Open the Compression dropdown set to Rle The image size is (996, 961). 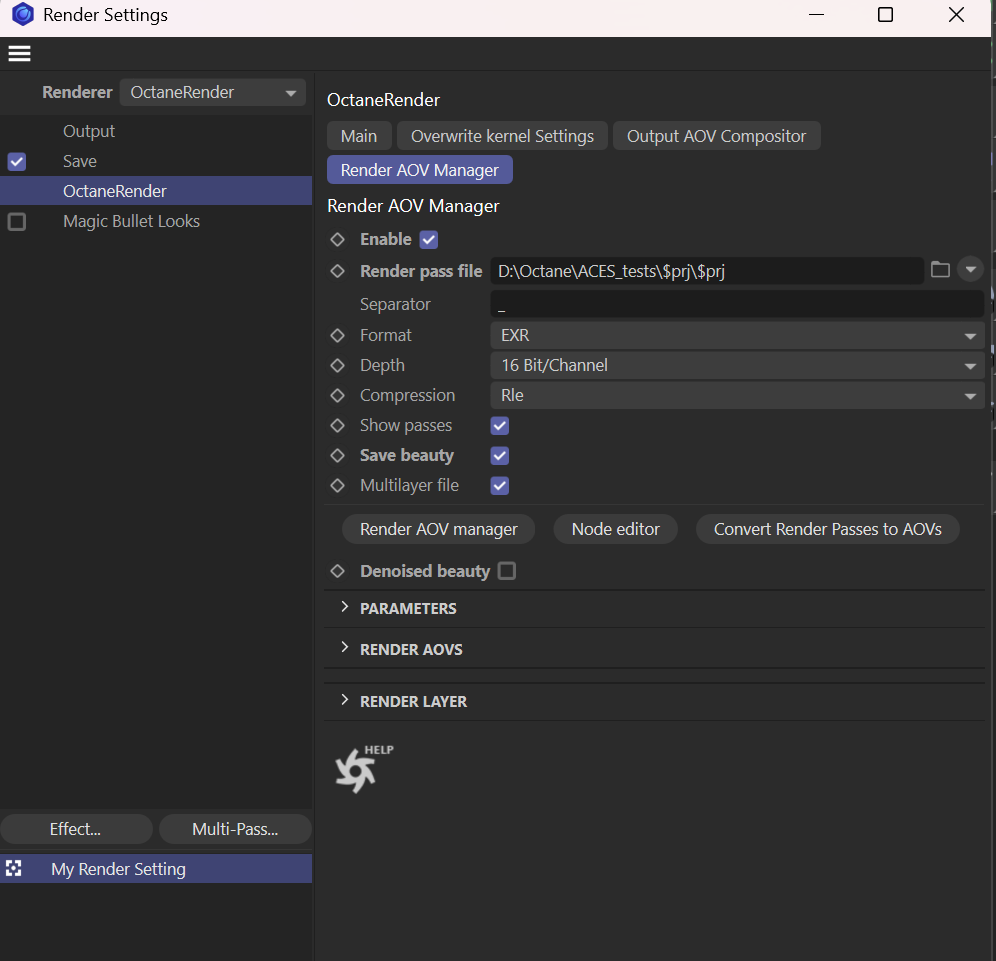point(737,396)
